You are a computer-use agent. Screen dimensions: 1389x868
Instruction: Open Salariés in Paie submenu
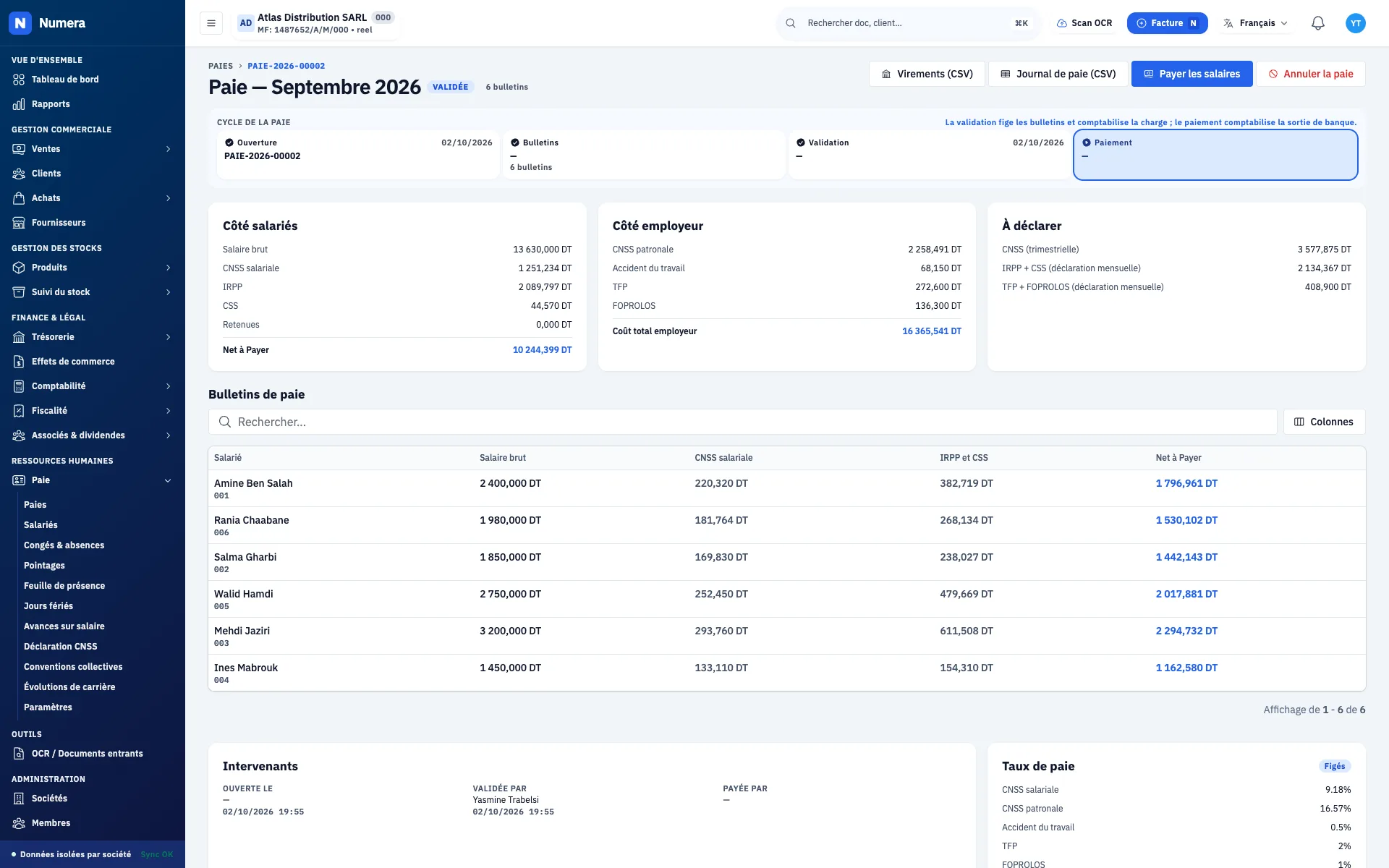click(x=41, y=525)
